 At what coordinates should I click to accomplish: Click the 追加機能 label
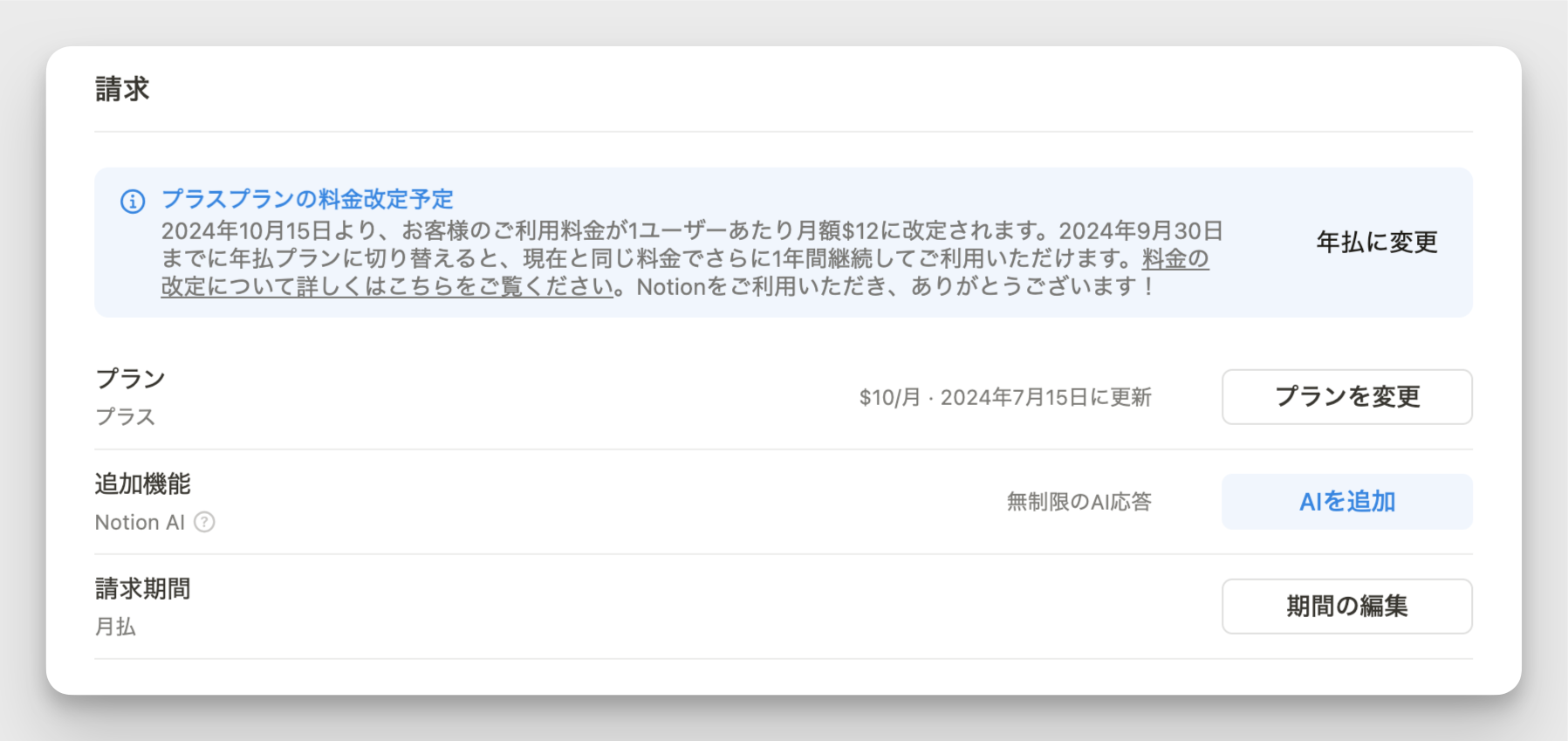click(142, 484)
